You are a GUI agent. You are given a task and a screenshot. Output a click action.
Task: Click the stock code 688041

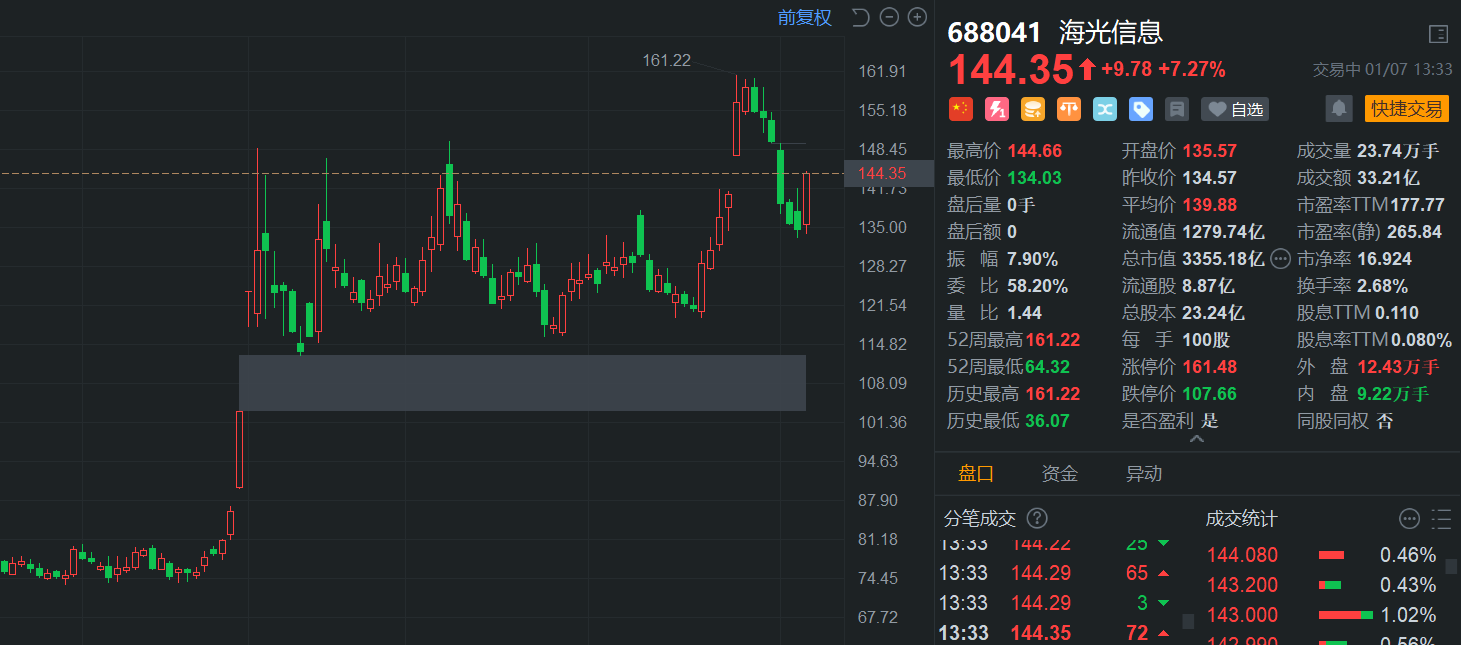pos(995,32)
